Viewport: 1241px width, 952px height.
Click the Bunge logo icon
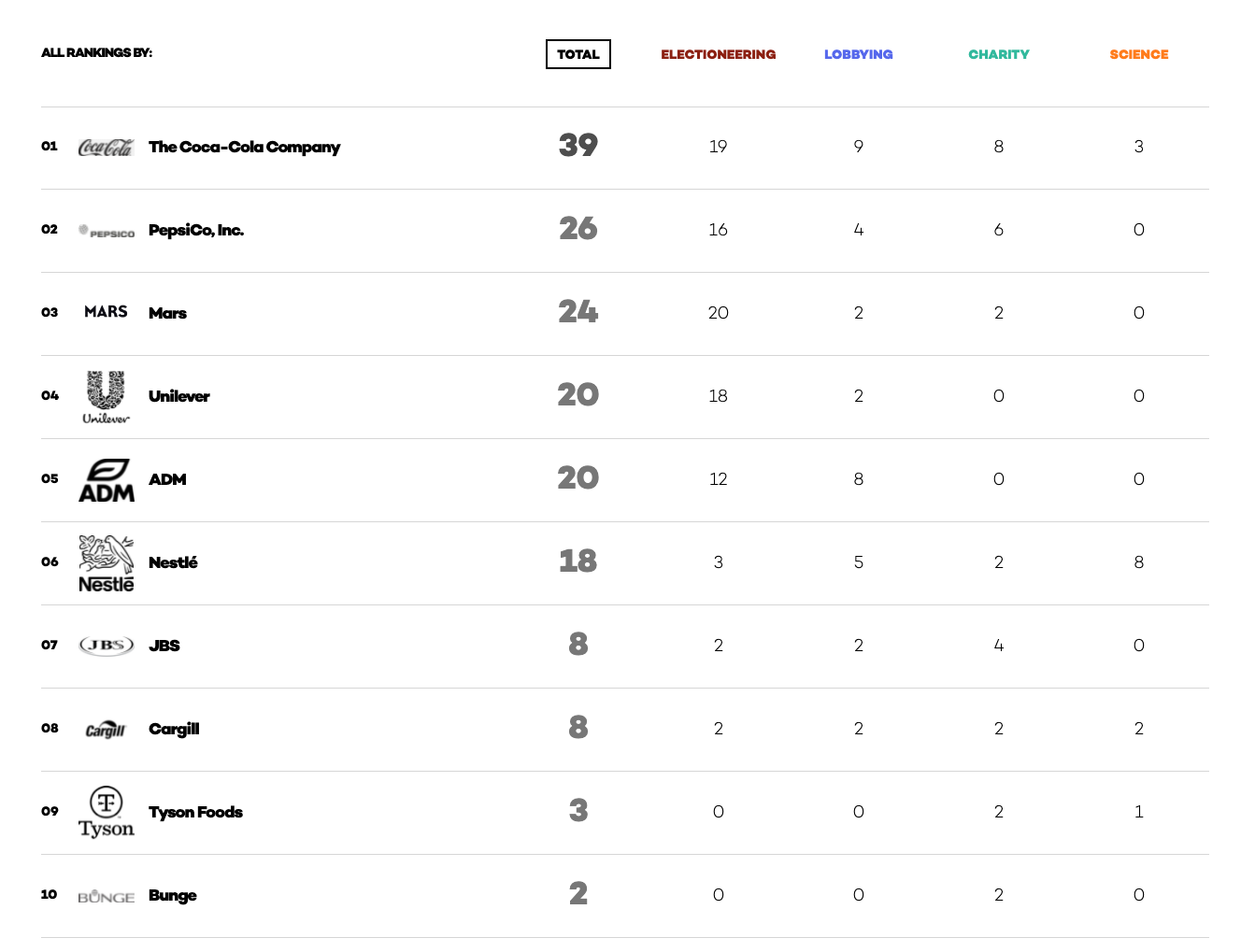tap(106, 896)
